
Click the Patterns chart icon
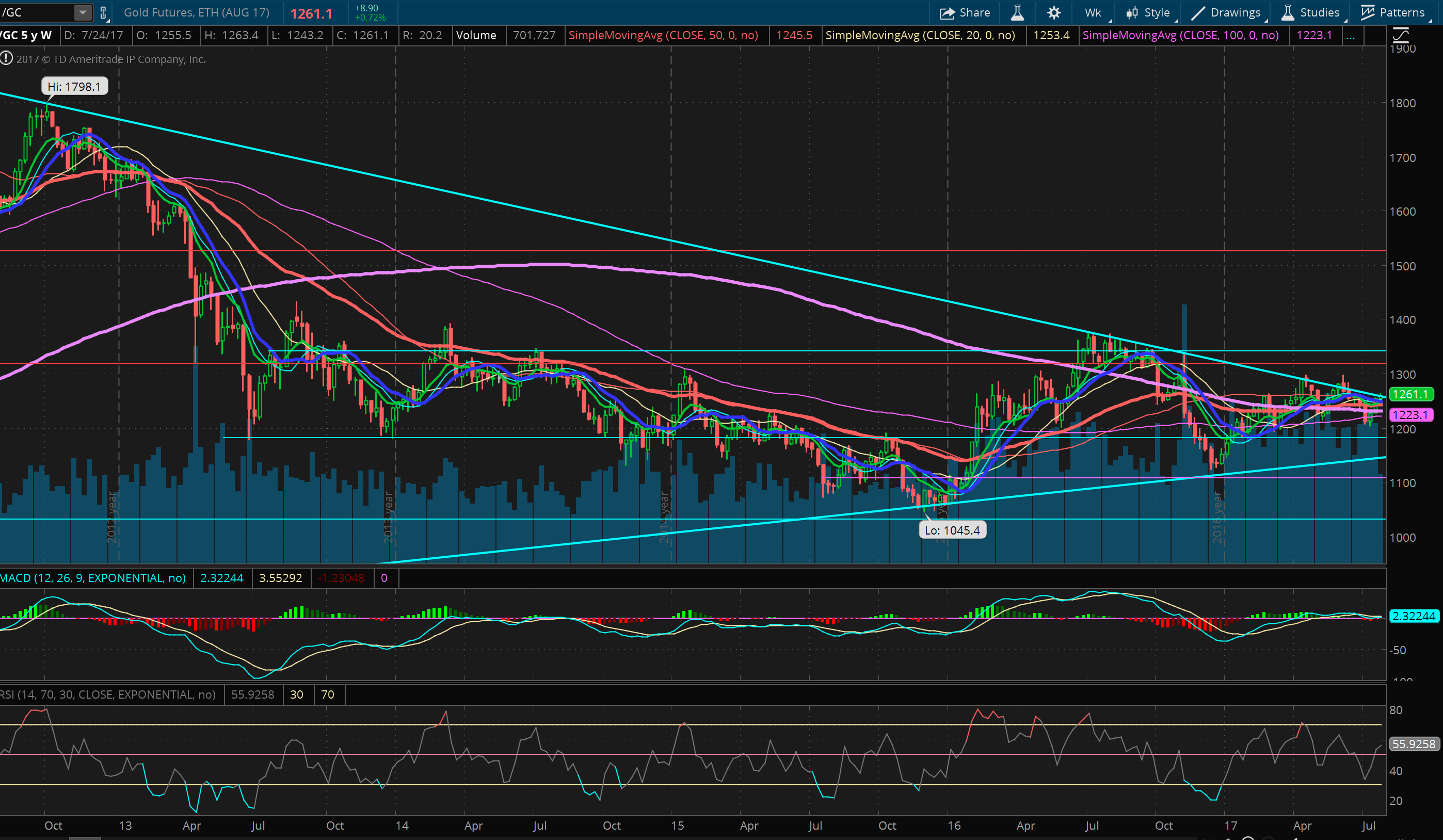pyautogui.click(x=1368, y=12)
